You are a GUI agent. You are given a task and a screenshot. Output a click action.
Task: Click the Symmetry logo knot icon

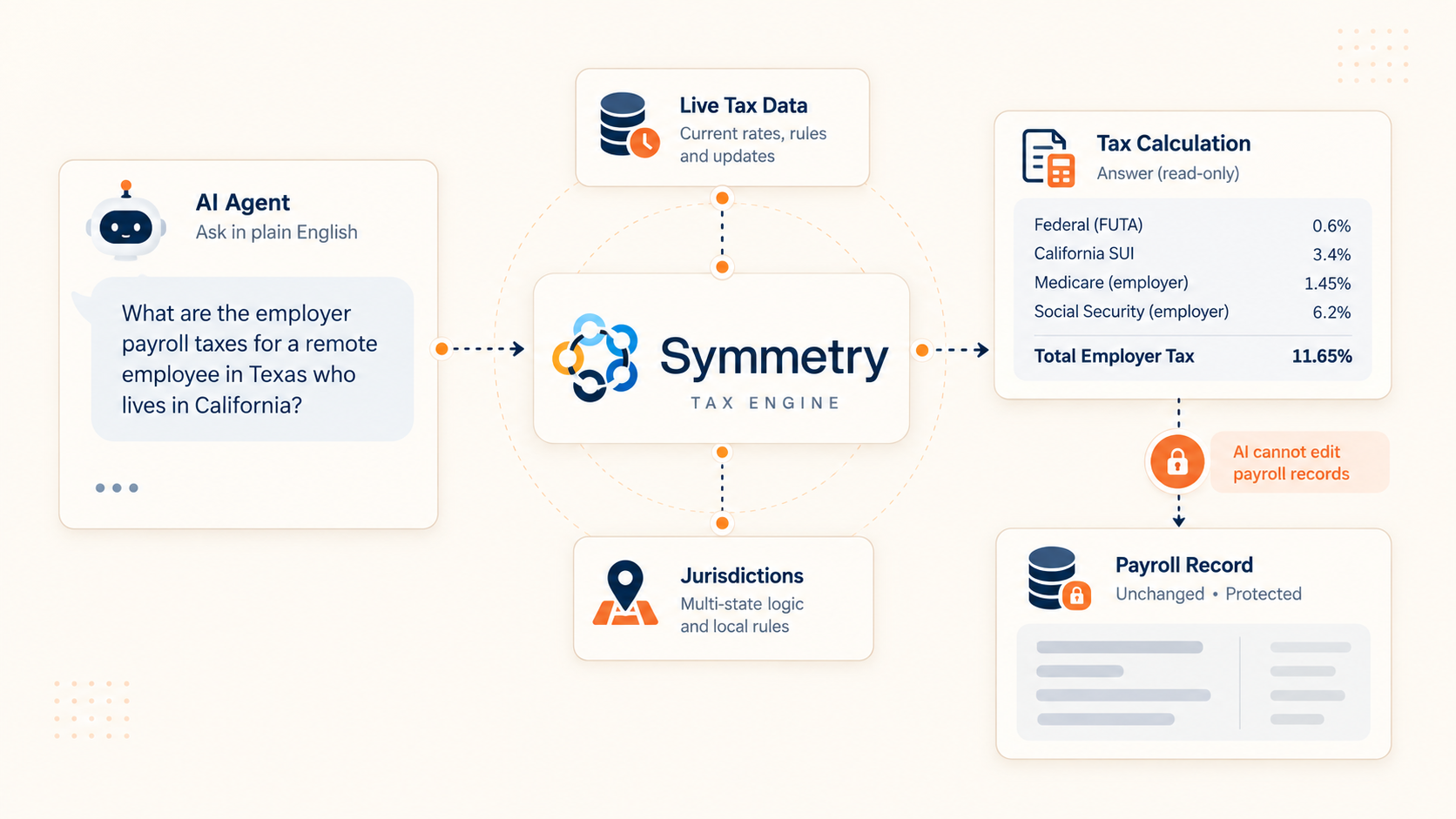click(x=596, y=358)
